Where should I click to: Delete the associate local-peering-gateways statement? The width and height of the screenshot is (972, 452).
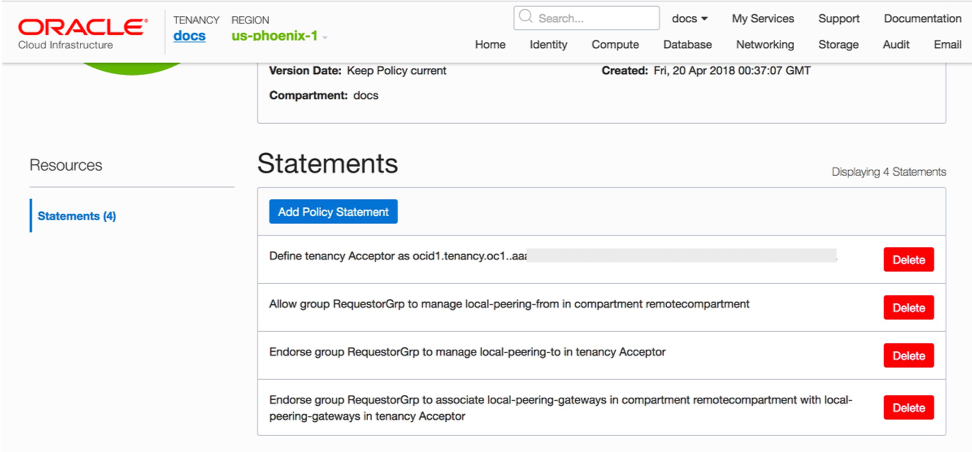coord(908,407)
